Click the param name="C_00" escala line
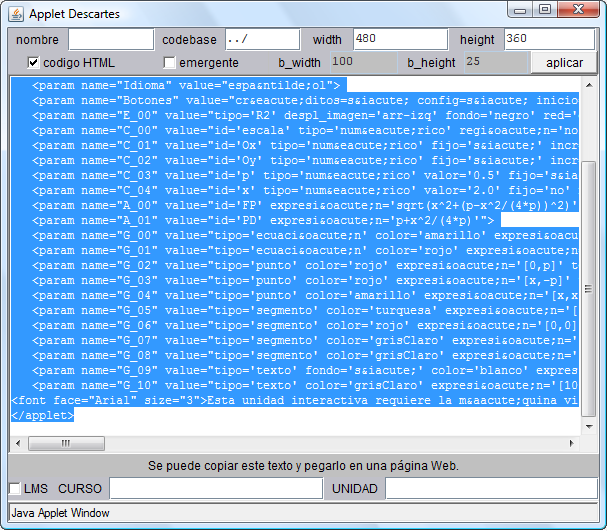Viewport: 608px width, 531px height. point(305,131)
